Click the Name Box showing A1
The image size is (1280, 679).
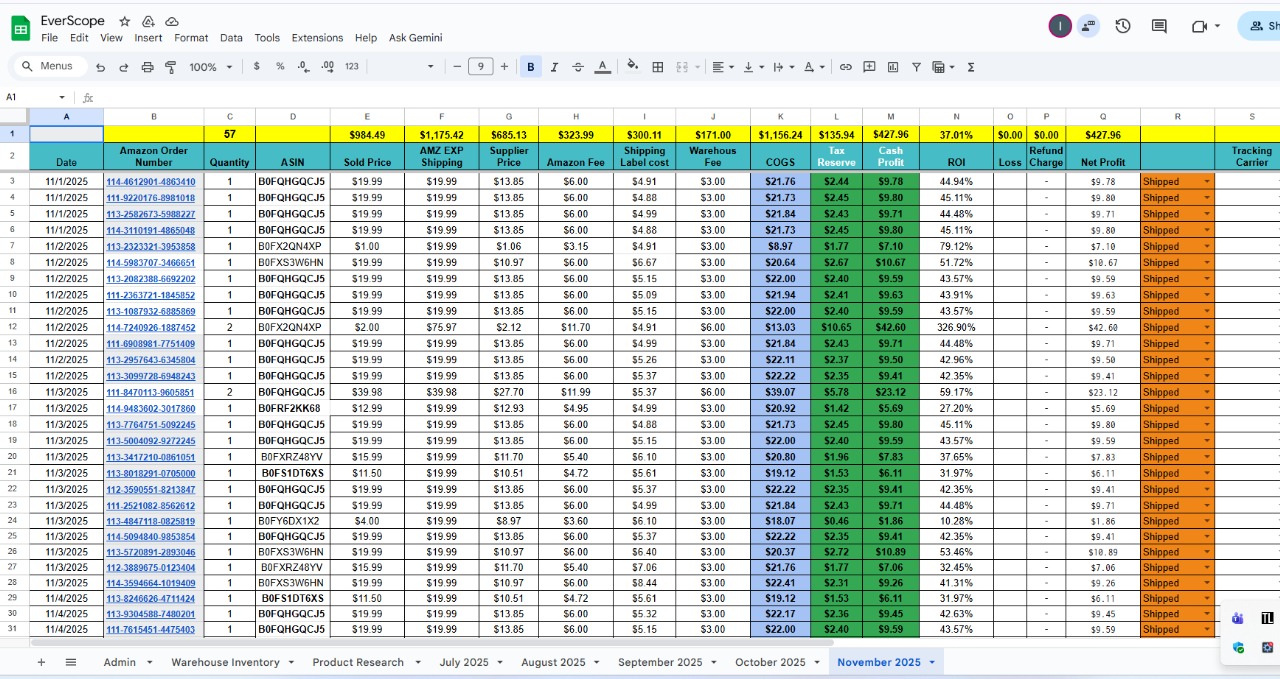pyautogui.click(x=30, y=97)
